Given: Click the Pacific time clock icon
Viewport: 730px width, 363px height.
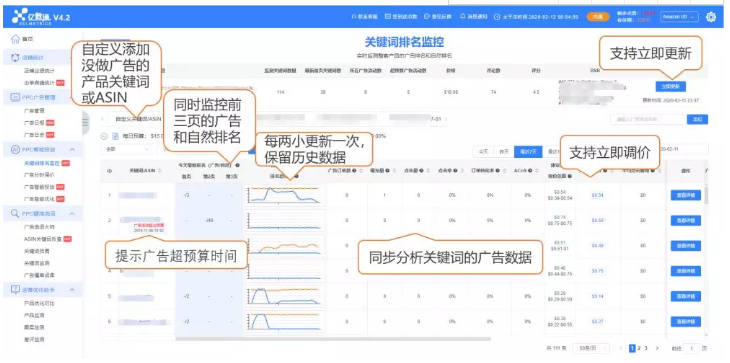Looking at the screenshot, I should 497,17.
